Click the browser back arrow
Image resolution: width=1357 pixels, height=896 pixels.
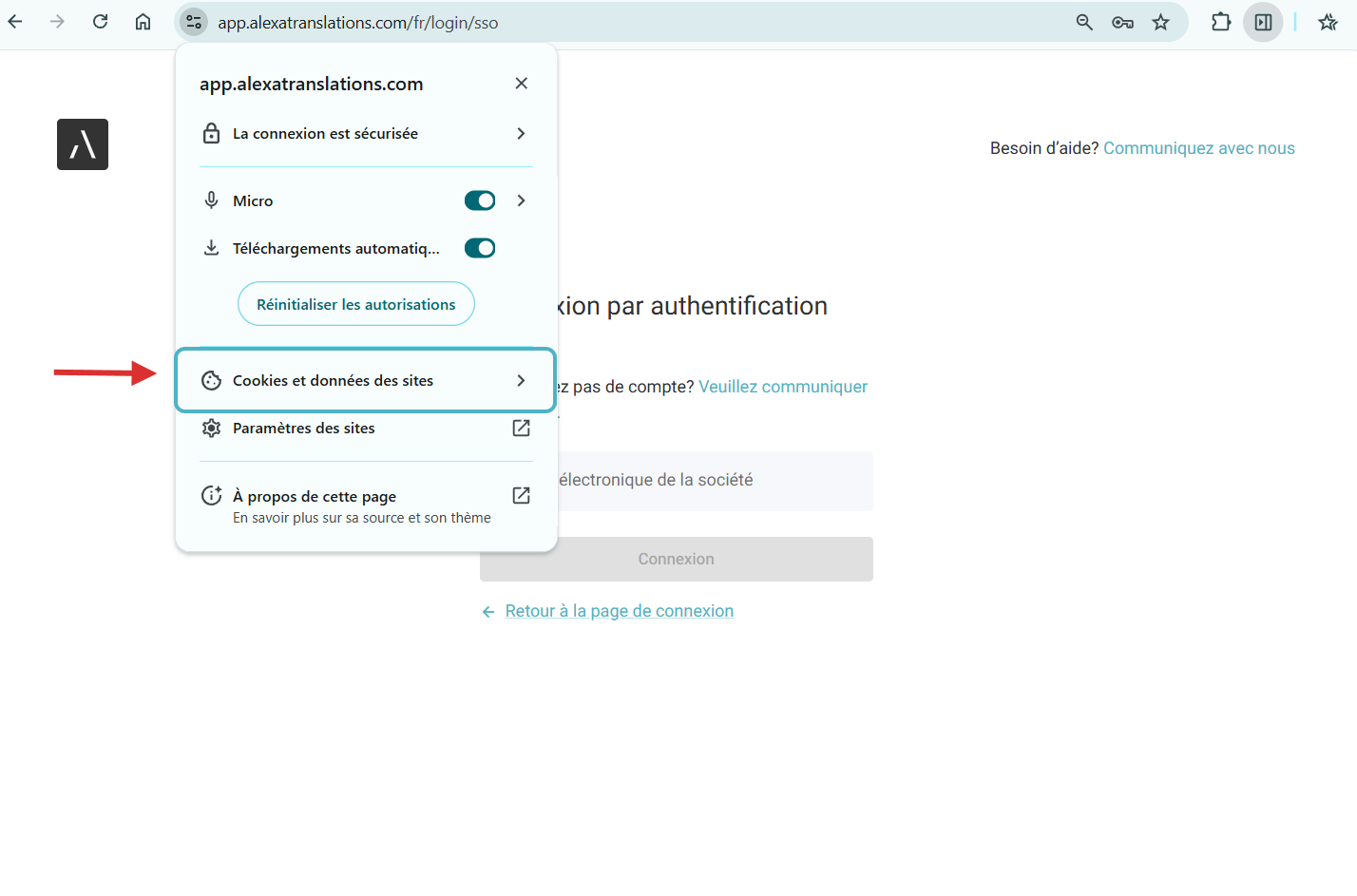tap(15, 22)
